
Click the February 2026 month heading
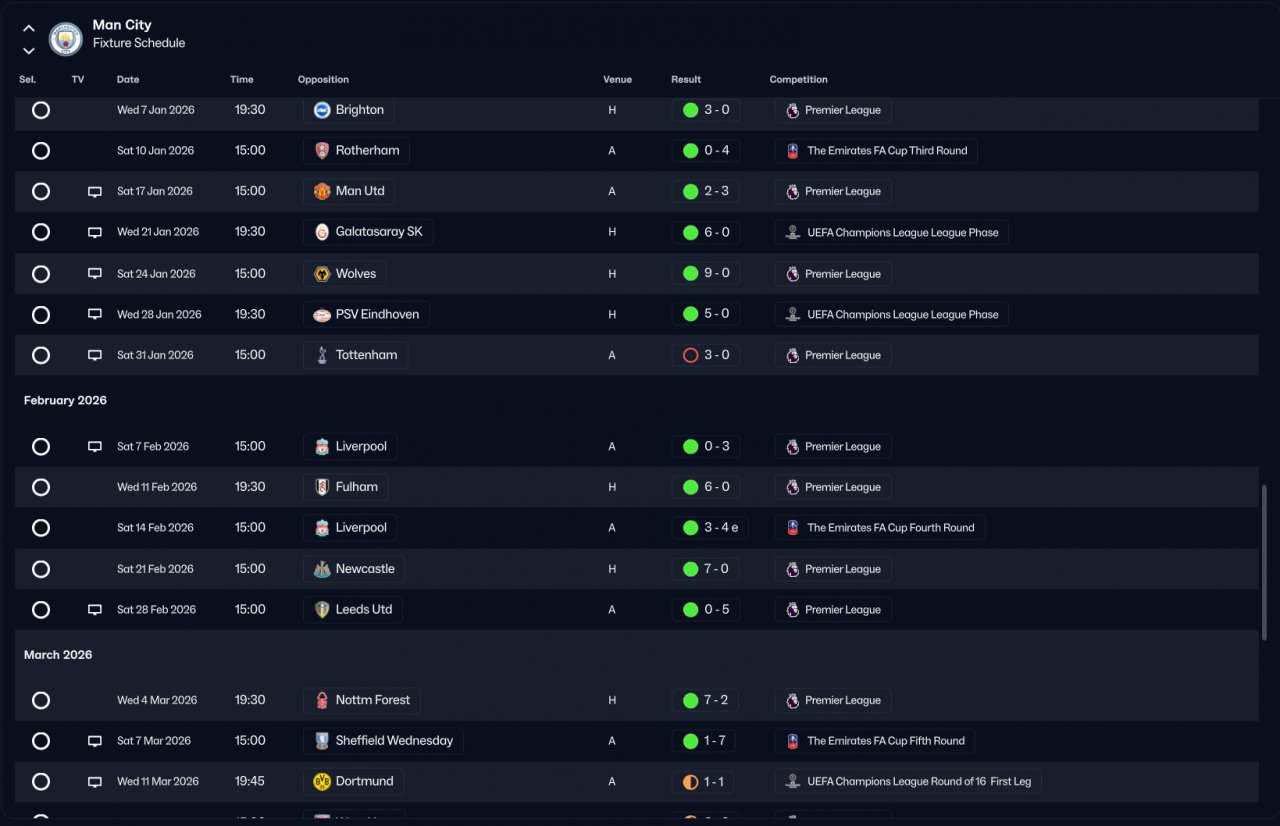point(65,400)
